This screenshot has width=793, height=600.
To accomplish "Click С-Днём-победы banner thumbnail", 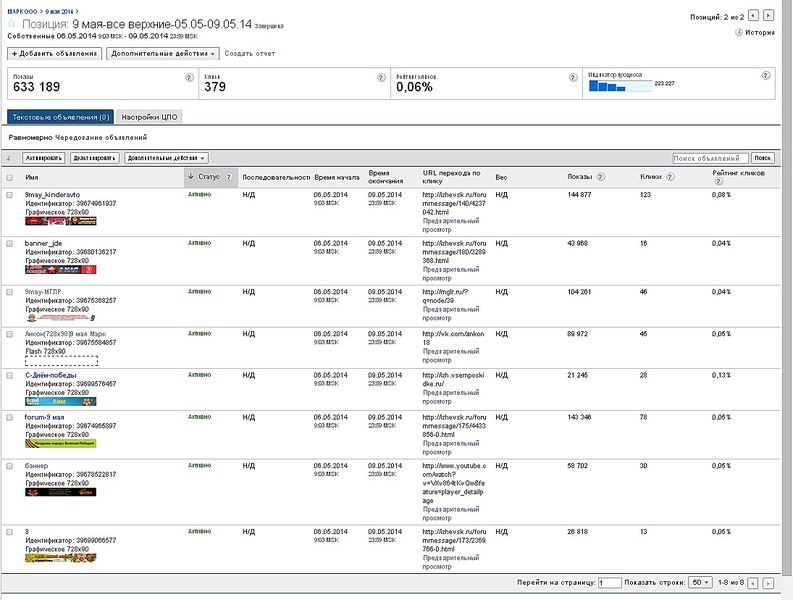I will click(61, 402).
